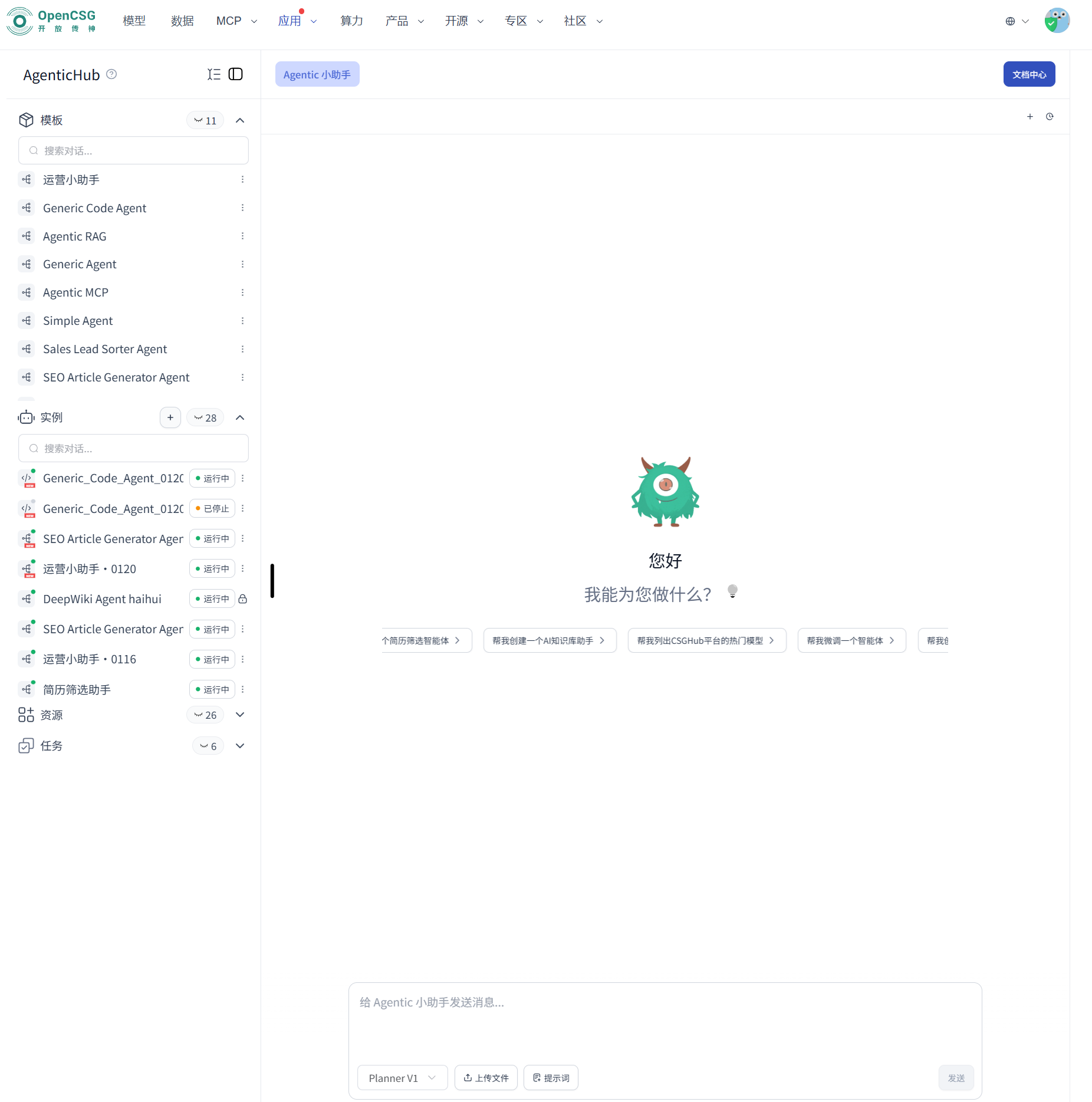Click the 上传文件 button
This screenshot has height=1102, width=1092.
486,1078
